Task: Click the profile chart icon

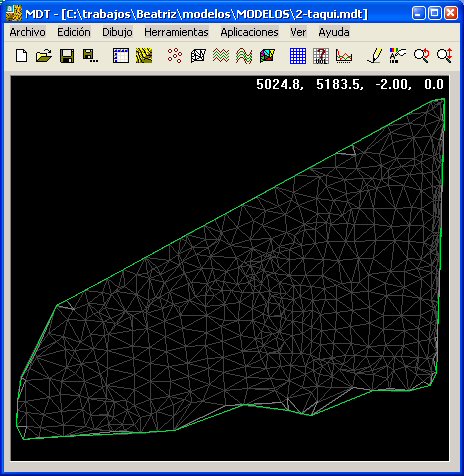Action: tap(344, 55)
